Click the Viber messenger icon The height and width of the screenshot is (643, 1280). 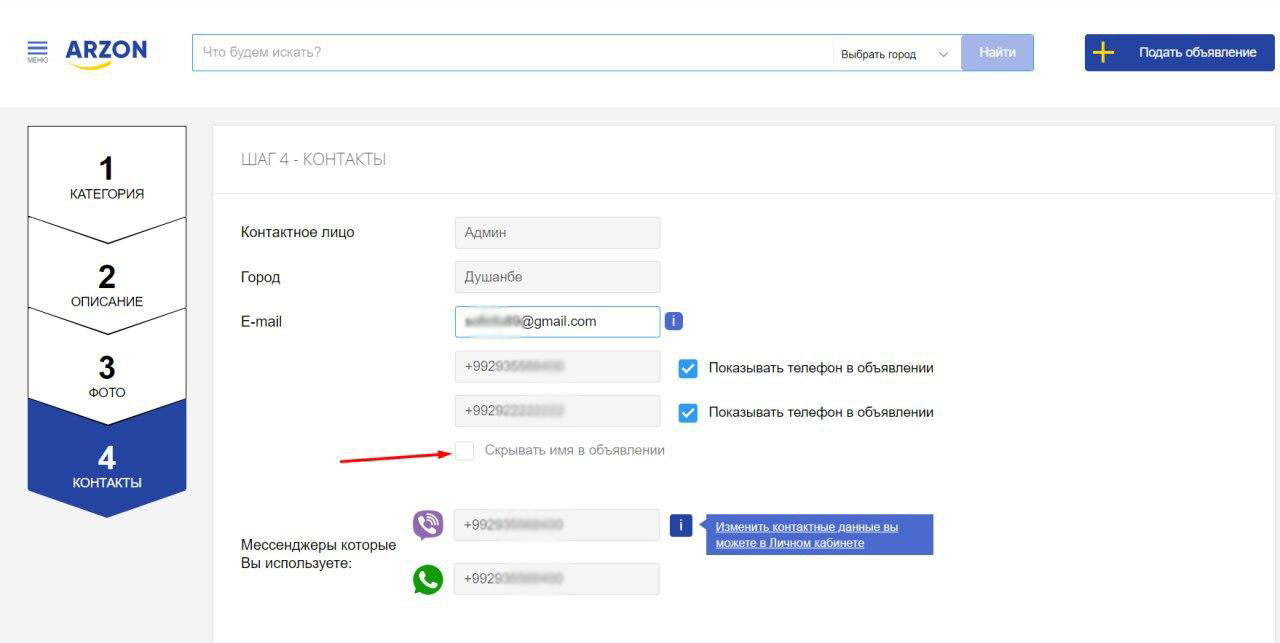pos(428,525)
